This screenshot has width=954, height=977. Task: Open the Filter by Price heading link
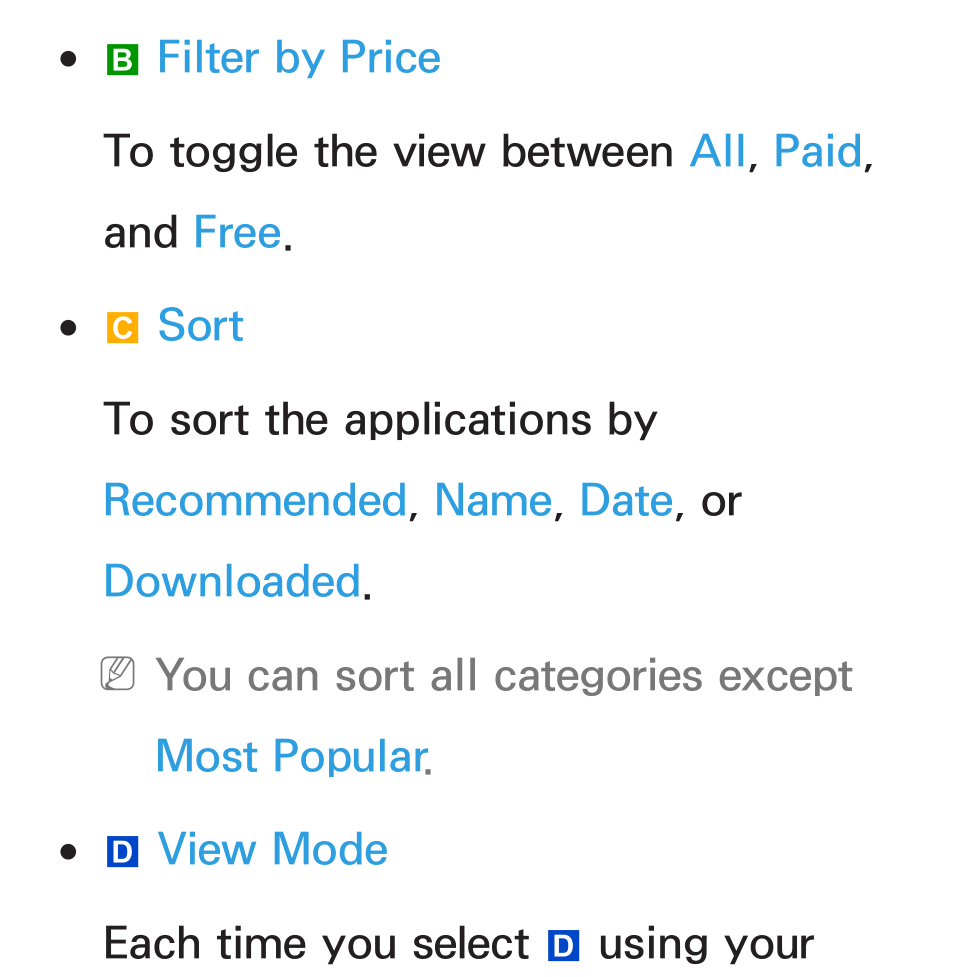tap(299, 60)
